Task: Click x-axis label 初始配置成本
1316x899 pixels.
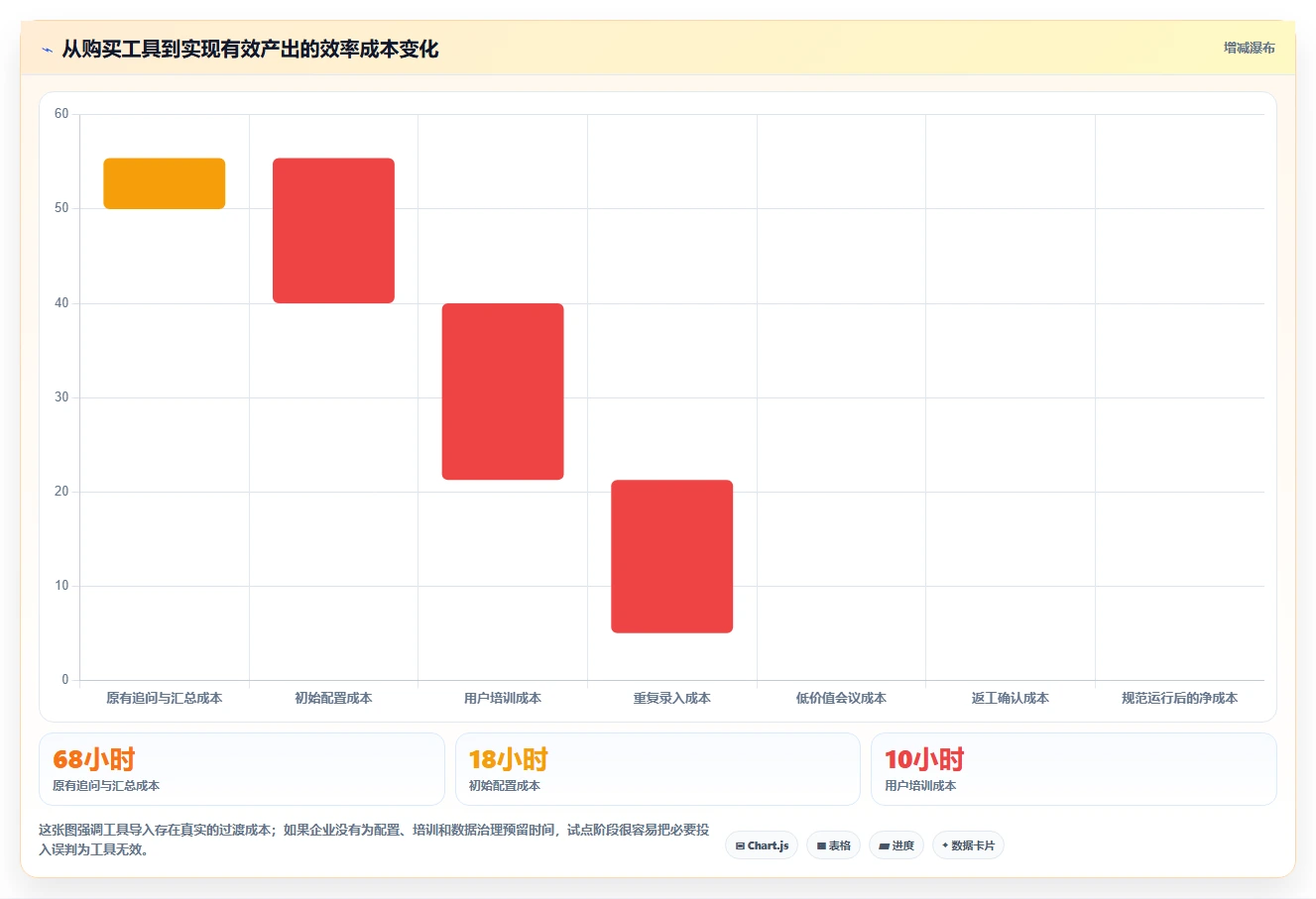Action: 333,698
